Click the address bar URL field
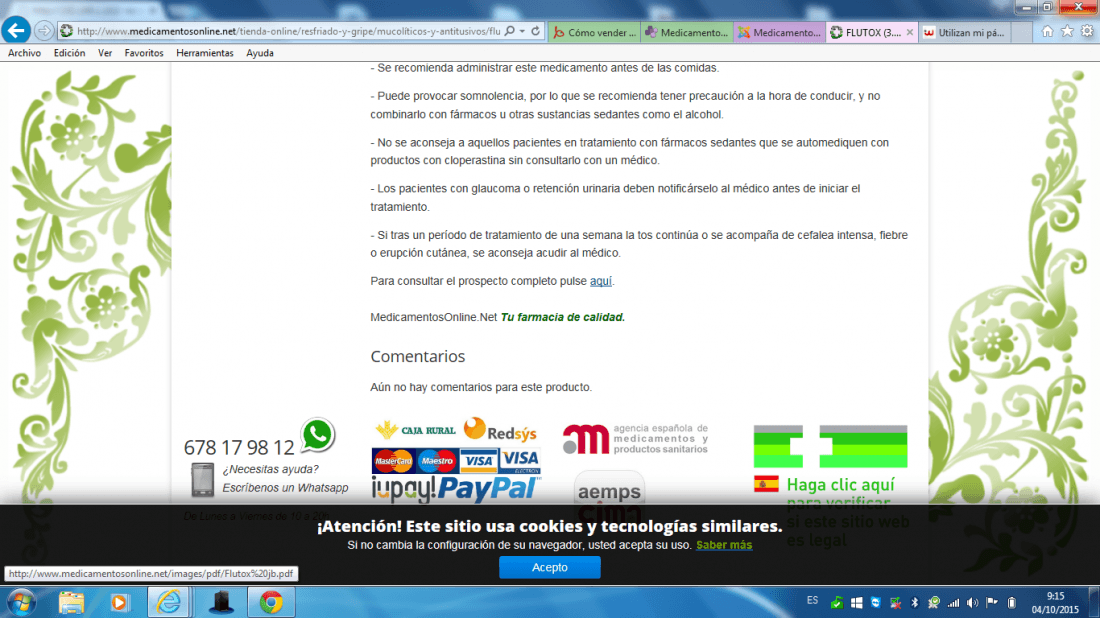The image size is (1100, 618). 288,31
